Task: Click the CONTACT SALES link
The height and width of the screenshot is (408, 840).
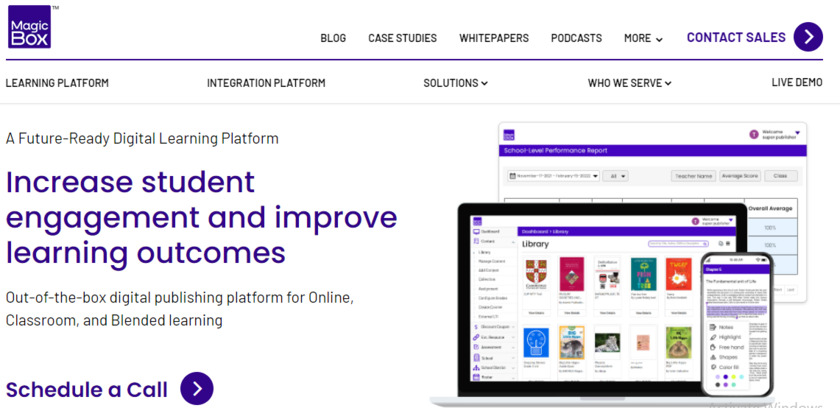Action: coord(736,37)
